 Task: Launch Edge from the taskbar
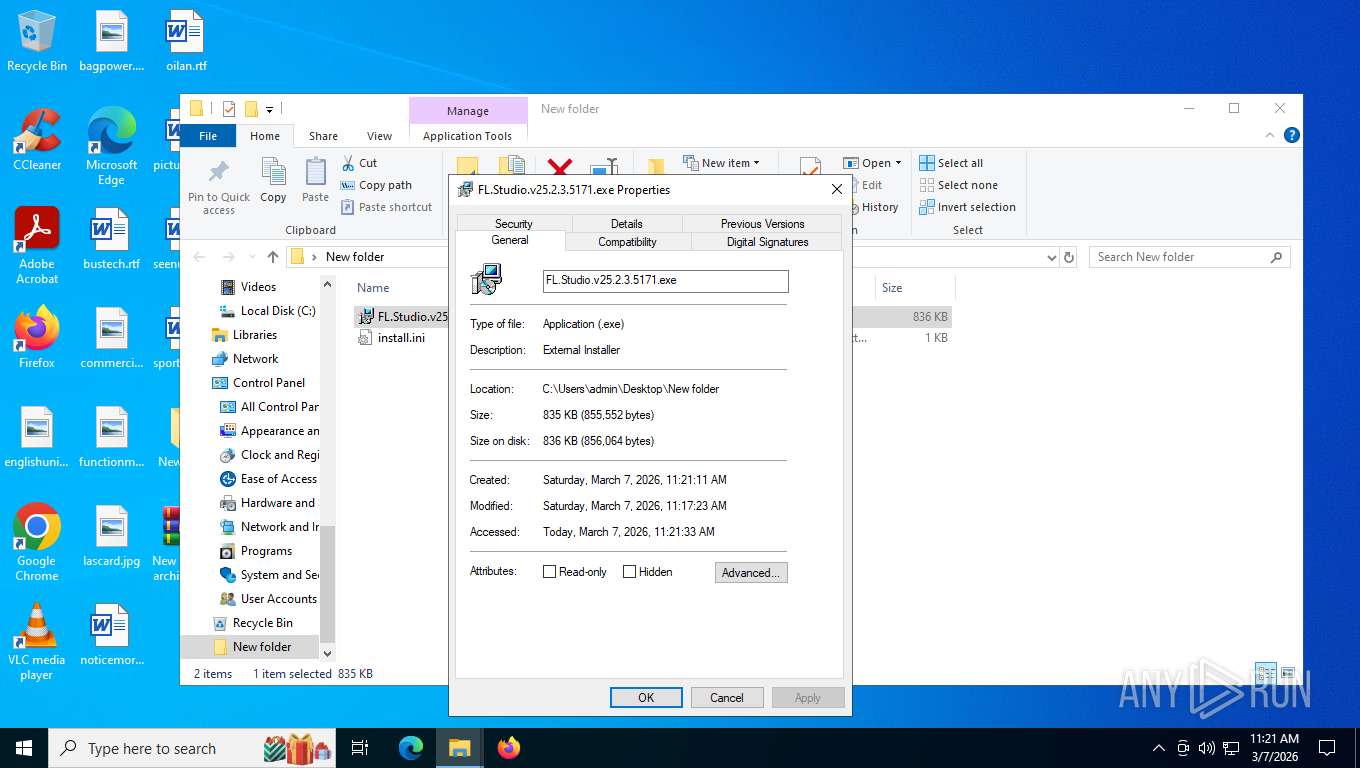pyautogui.click(x=411, y=748)
